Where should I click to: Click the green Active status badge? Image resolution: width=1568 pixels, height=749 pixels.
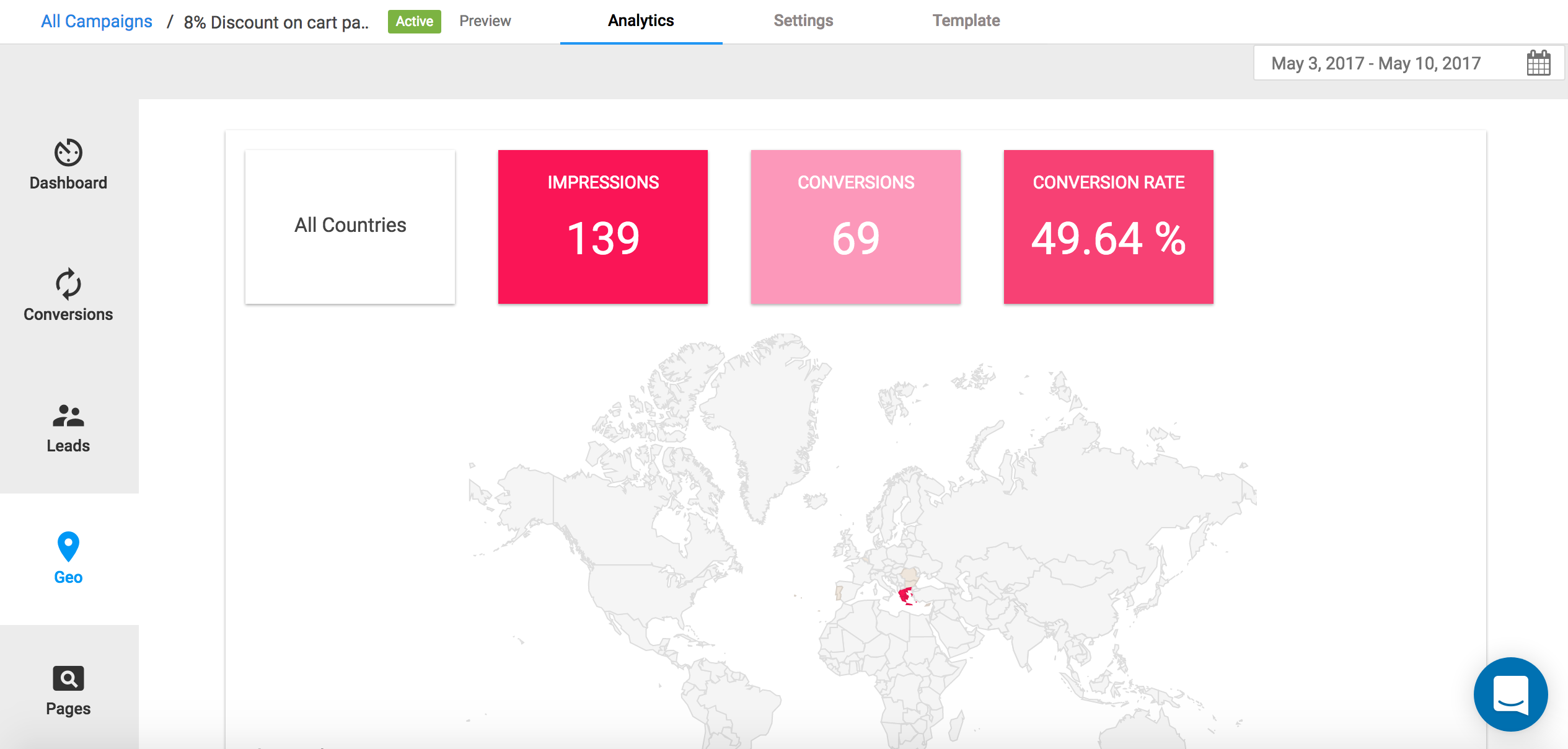[414, 22]
